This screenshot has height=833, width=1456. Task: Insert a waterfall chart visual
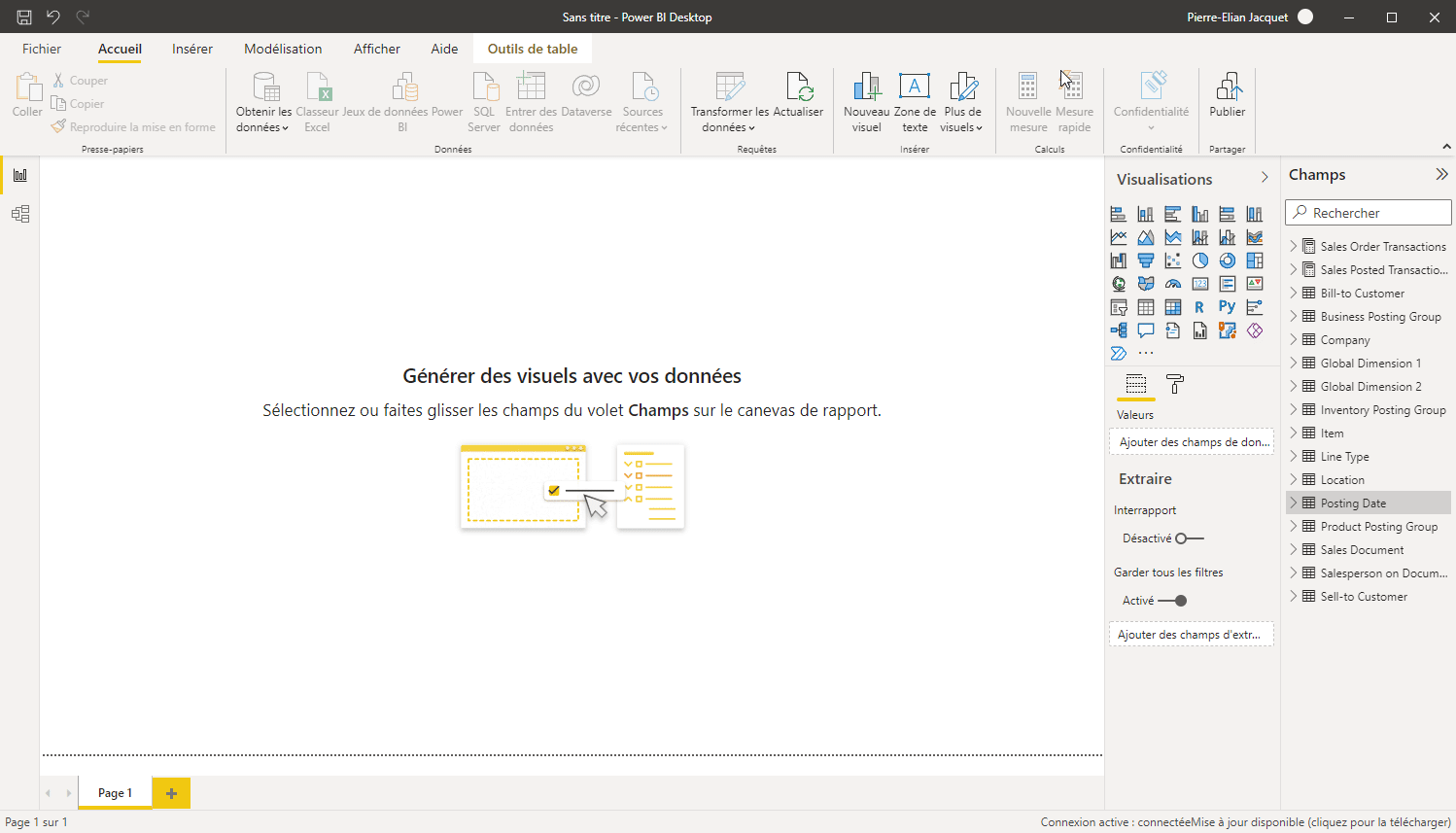1119,260
